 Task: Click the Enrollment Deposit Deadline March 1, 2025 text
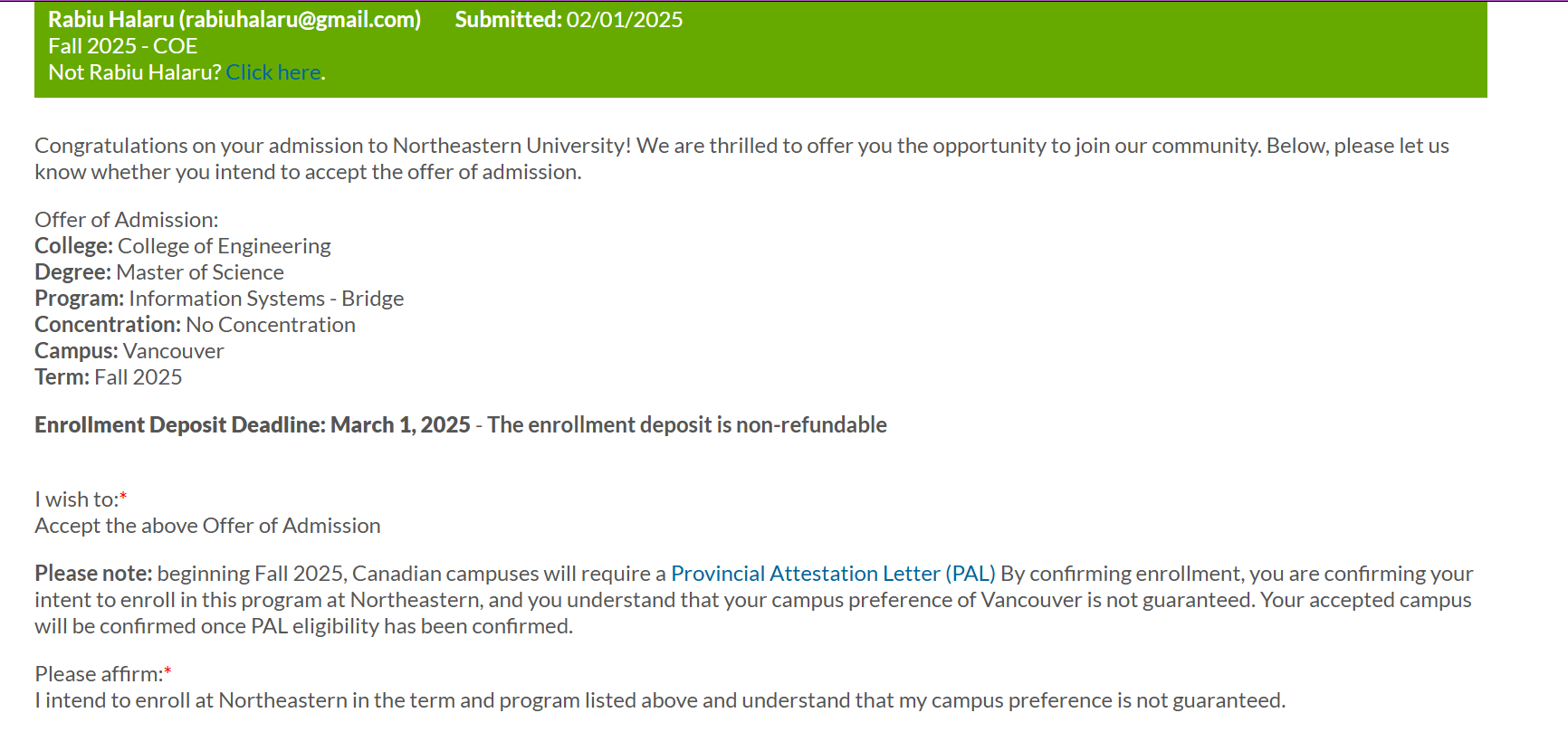click(252, 425)
